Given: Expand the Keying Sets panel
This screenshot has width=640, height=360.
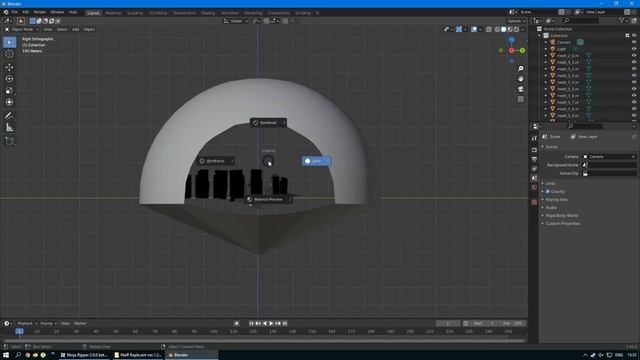Looking at the screenshot, I should click(557, 200).
